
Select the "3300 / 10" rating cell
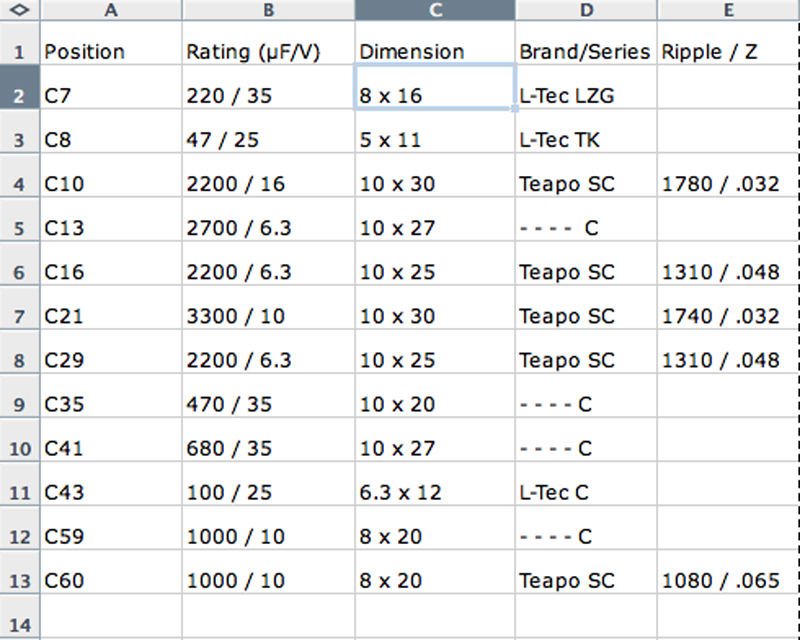click(x=268, y=316)
